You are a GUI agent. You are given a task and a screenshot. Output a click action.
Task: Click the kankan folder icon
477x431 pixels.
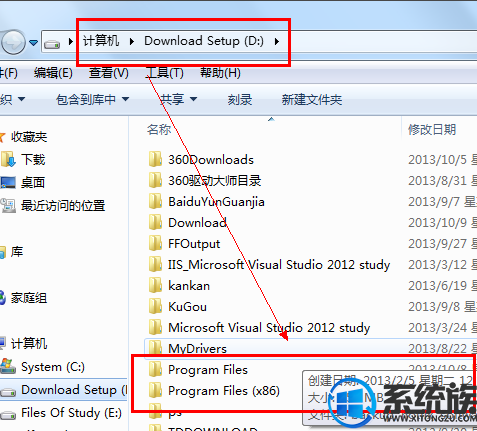pyautogui.click(x=155, y=285)
